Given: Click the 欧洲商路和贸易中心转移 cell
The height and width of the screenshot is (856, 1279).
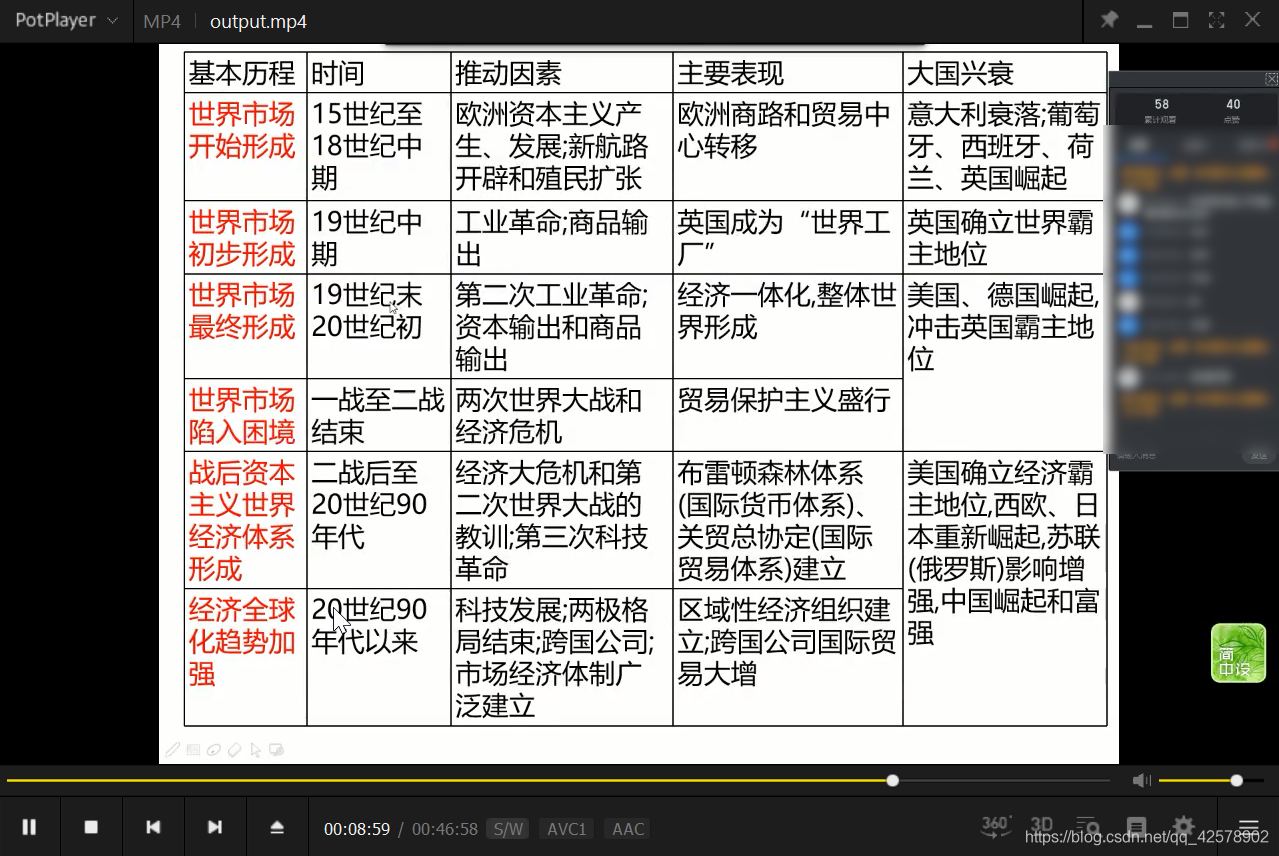Looking at the screenshot, I should (788, 146).
